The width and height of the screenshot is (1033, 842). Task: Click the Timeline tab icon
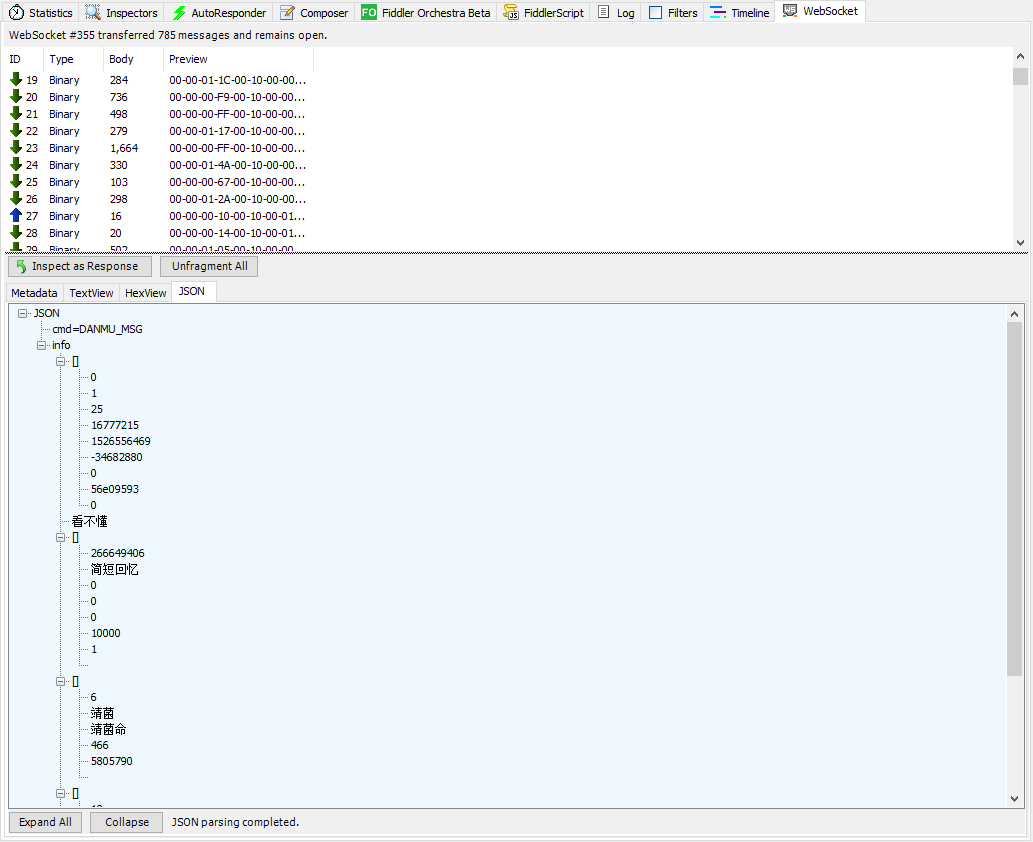coord(718,13)
